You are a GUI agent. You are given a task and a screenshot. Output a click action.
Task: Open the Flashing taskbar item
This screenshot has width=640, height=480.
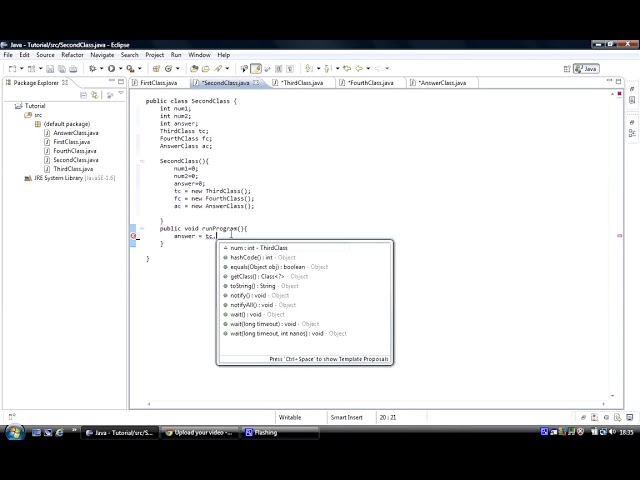(280, 433)
